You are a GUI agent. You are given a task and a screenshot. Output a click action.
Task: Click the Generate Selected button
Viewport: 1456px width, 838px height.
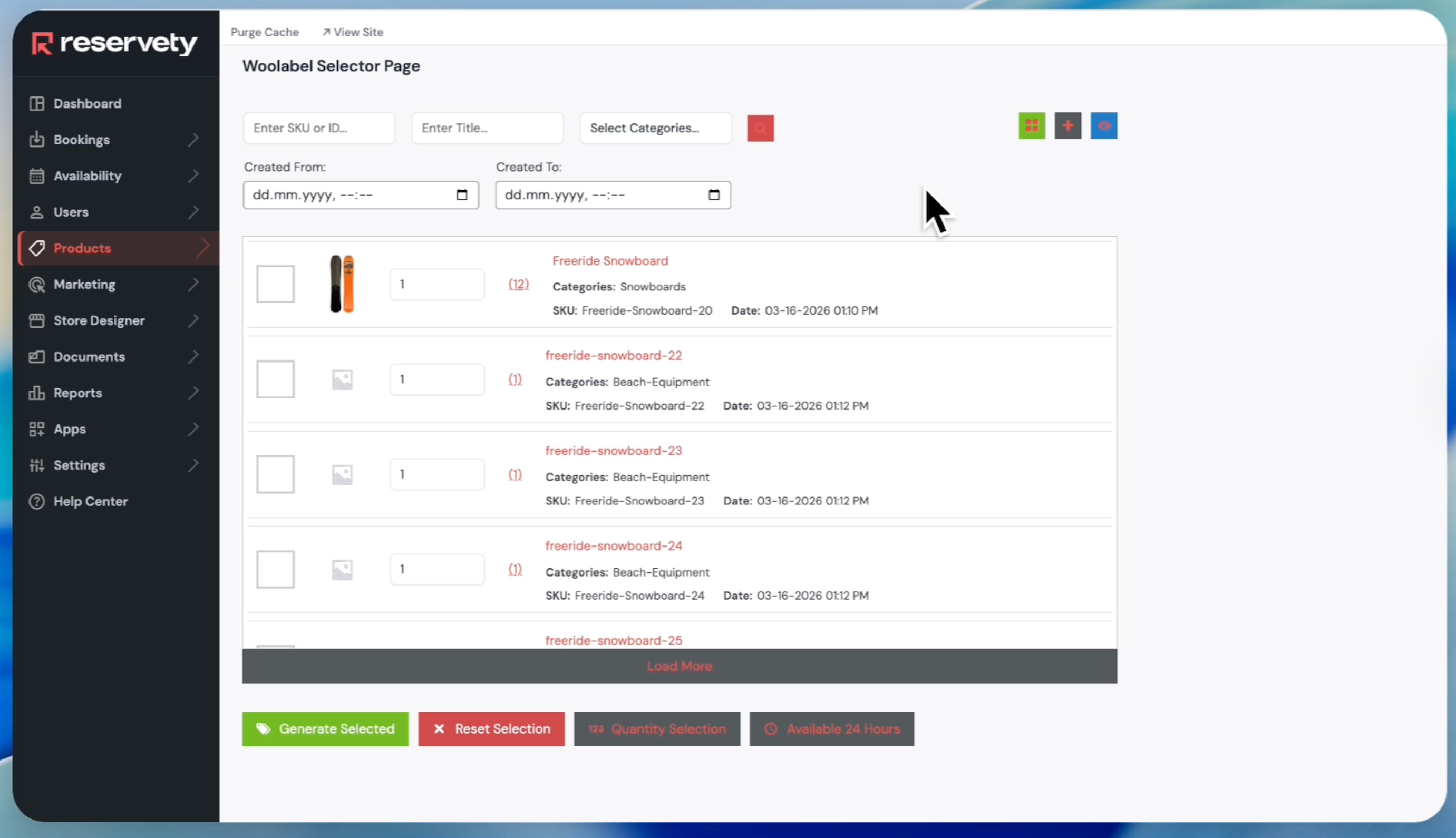point(325,729)
